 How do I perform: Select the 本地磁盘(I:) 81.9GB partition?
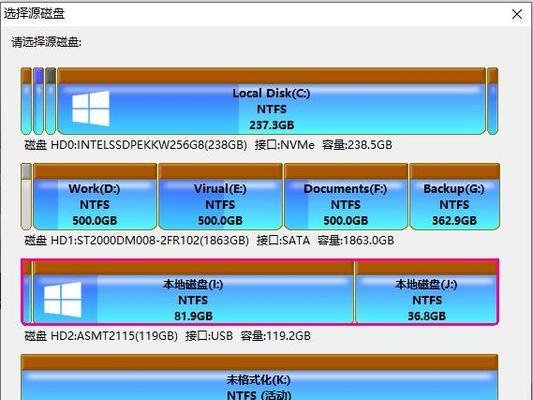193,292
